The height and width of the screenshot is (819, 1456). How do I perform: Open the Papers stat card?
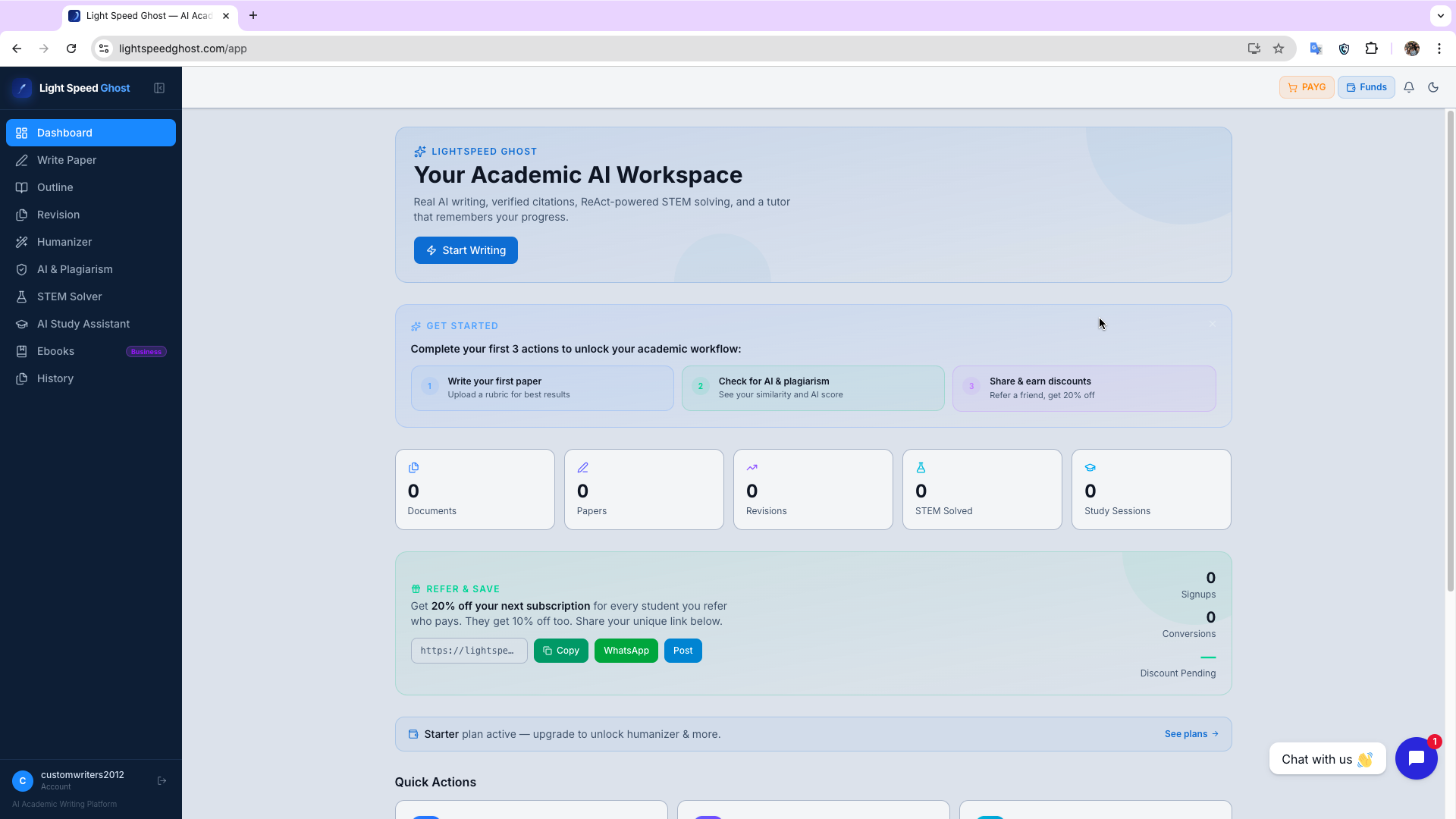[x=644, y=489]
